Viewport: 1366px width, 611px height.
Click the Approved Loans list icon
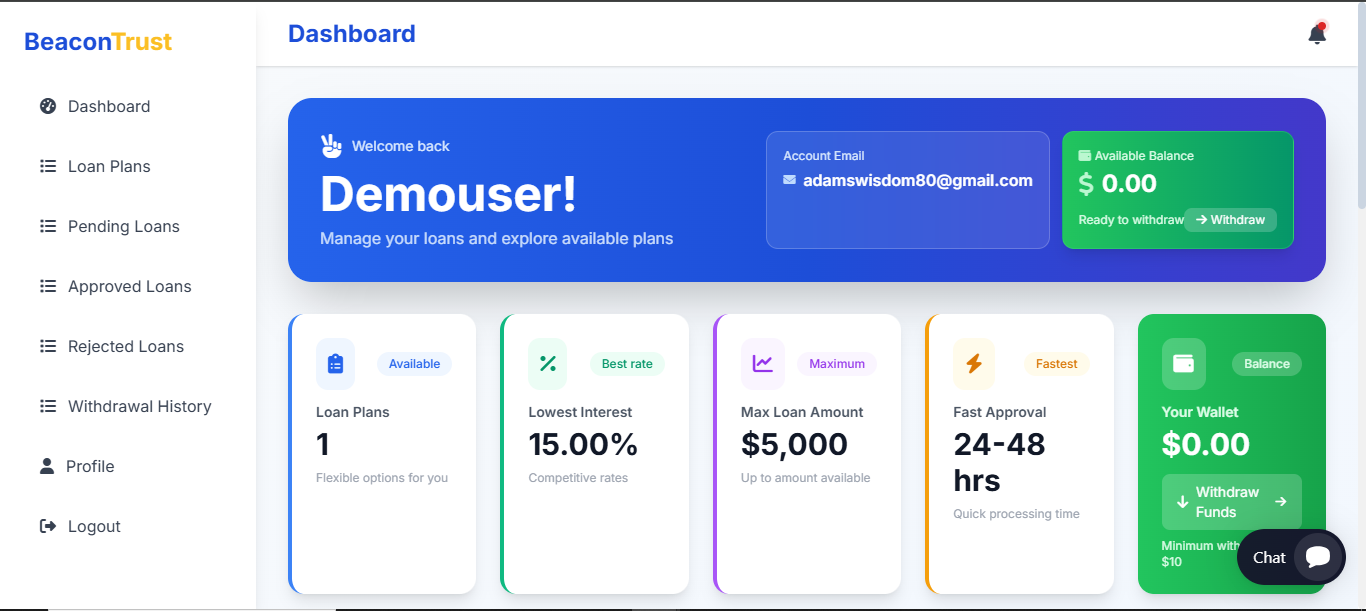click(x=48, y=286)
